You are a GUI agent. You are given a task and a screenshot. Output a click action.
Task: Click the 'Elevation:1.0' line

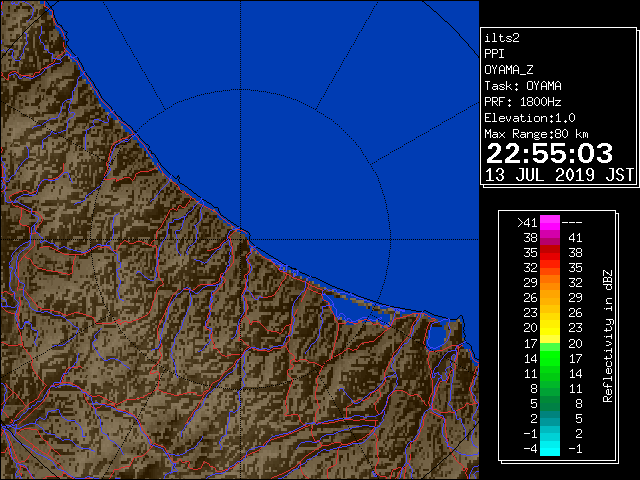pyautogui.click(x=530, y=118)
